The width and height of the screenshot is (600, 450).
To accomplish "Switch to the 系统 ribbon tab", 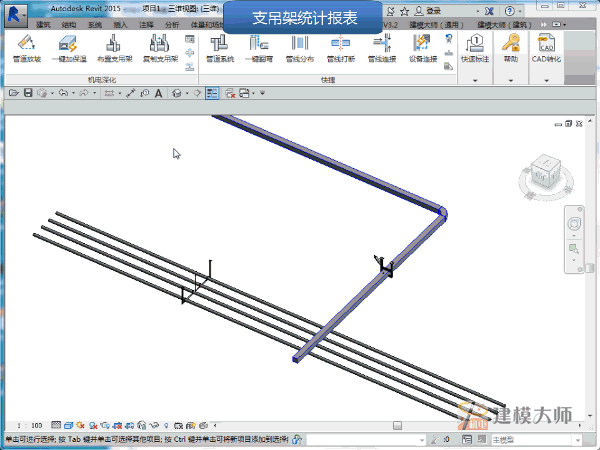I will click(95, 25).
